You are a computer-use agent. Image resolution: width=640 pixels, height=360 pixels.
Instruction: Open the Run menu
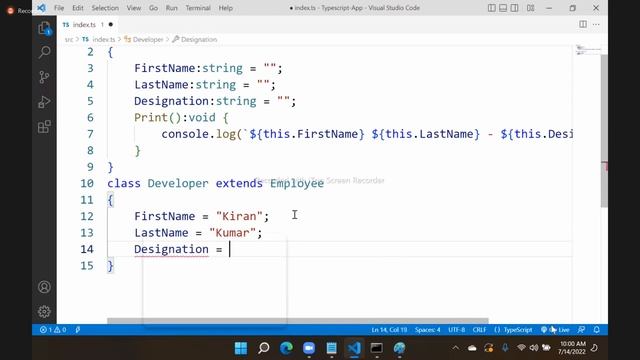171,8
